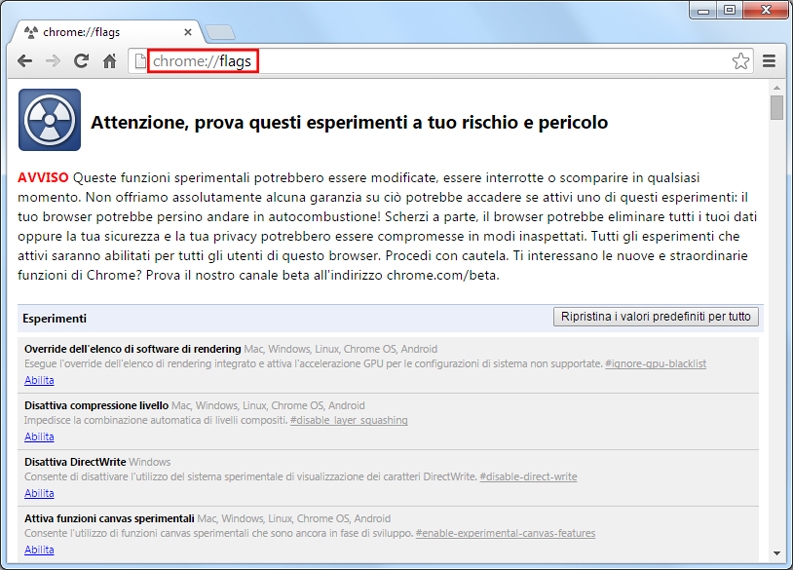Viewport: 793px width, 570px height.
Task: Open a new tab
Action: tap(219, 32)
